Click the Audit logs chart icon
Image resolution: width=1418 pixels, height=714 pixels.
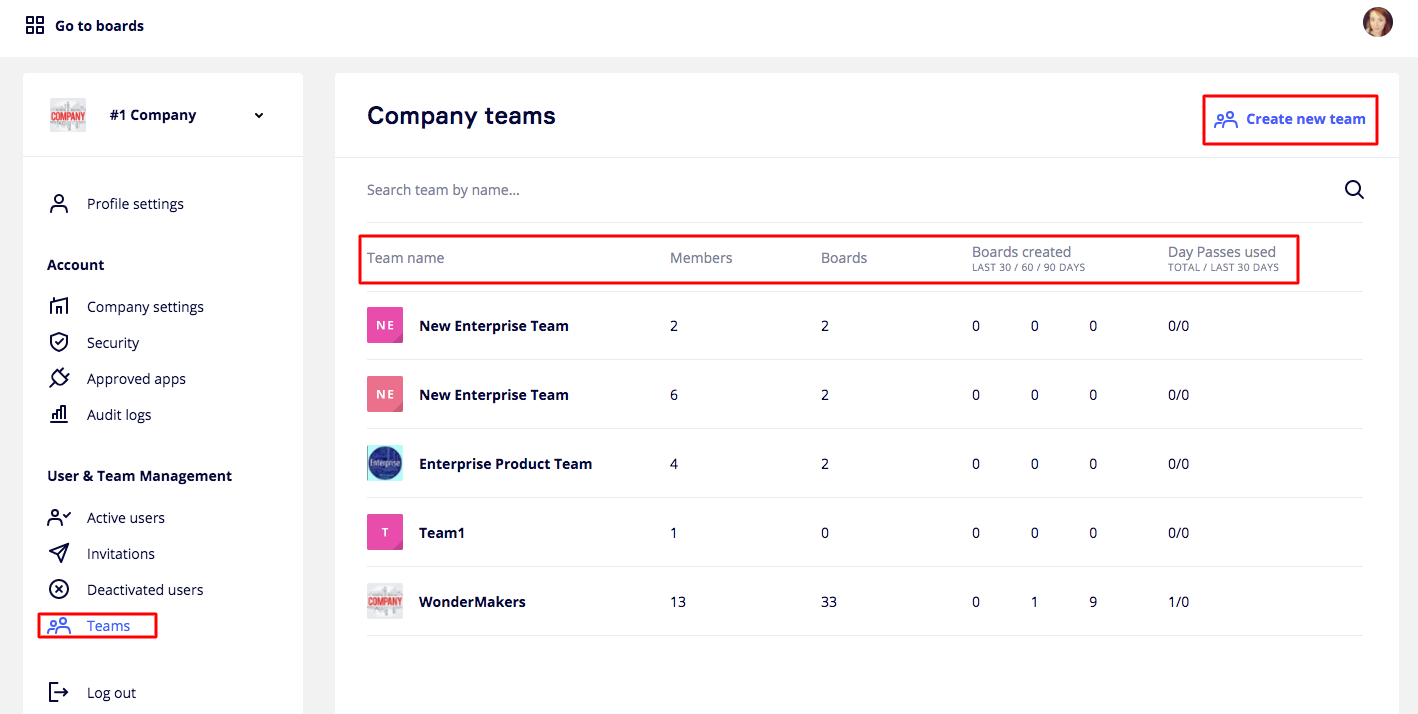pos(59,415)
